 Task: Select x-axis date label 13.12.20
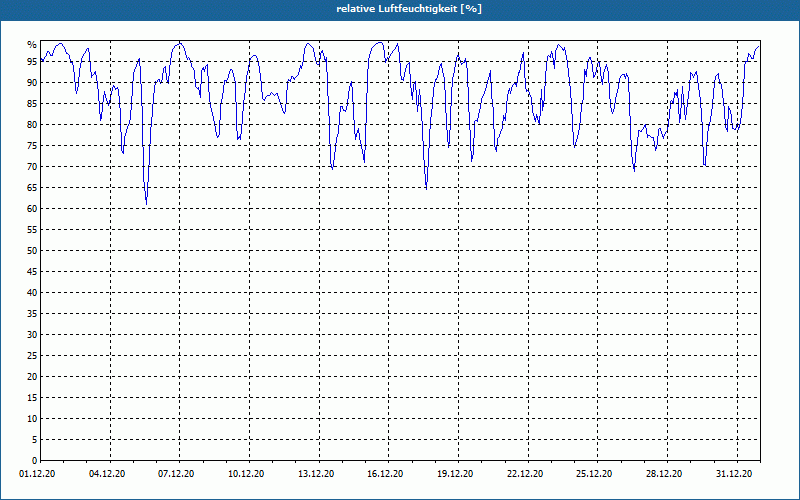(x=316, y=474)
